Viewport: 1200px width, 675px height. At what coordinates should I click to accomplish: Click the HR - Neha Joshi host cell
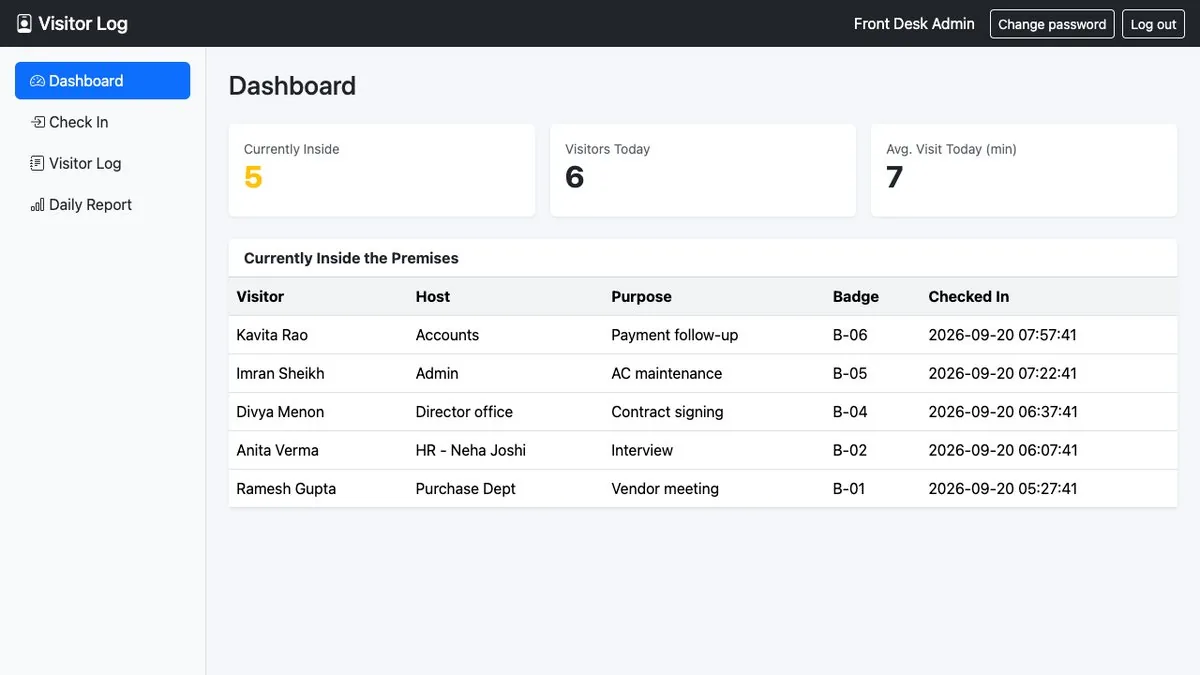[x=471, y=450]
